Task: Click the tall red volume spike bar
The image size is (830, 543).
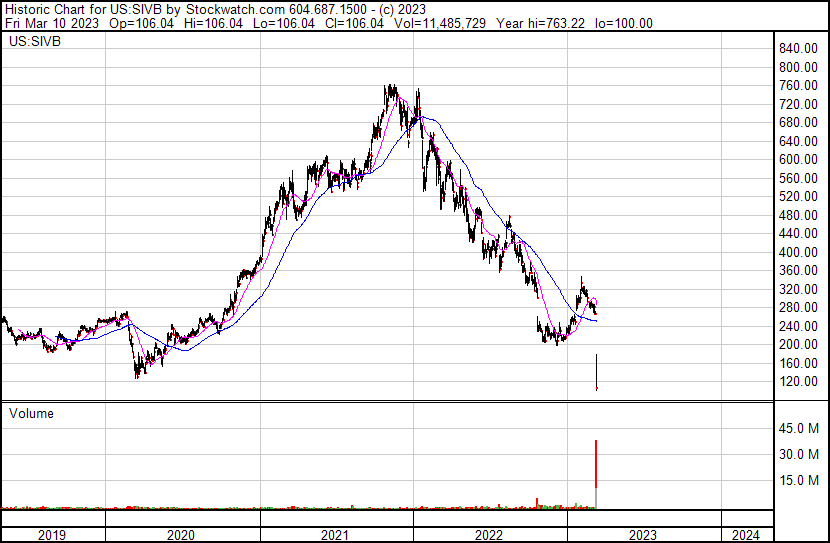Action: point(596,464)
